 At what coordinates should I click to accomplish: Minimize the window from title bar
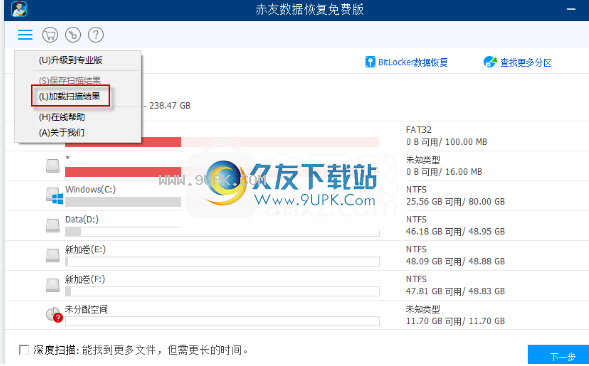(571, 9)
